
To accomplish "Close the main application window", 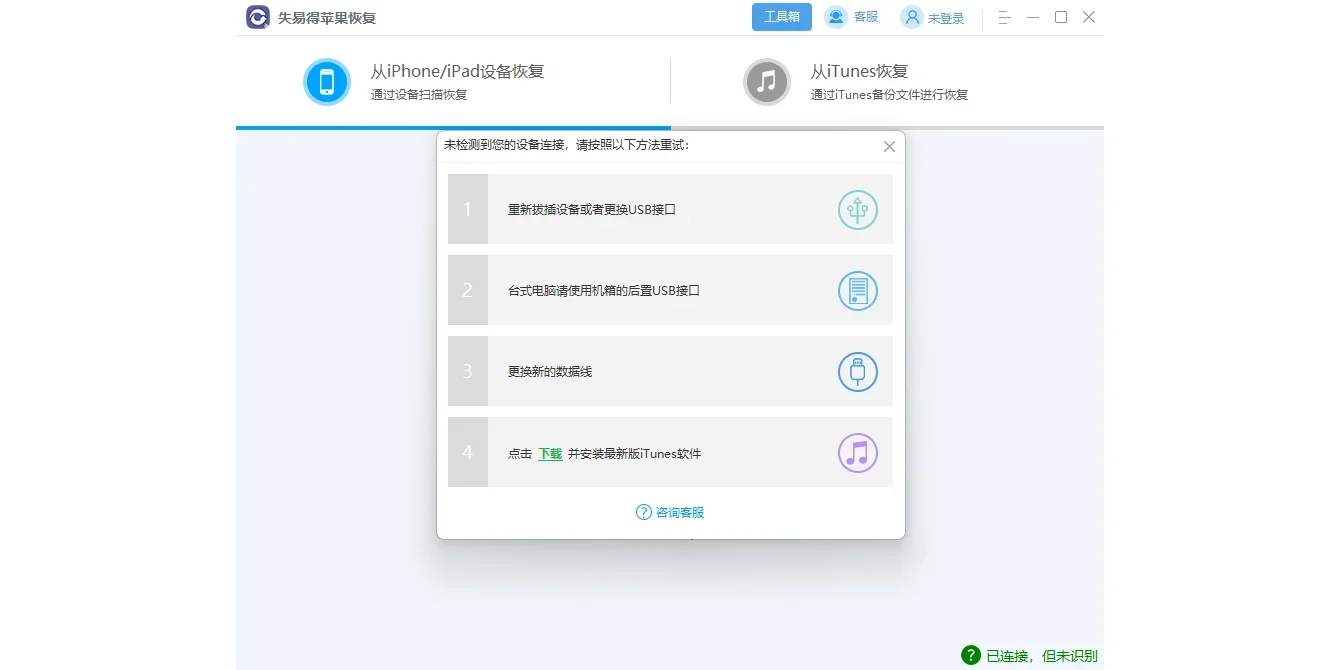I will tap(1089, 17).
